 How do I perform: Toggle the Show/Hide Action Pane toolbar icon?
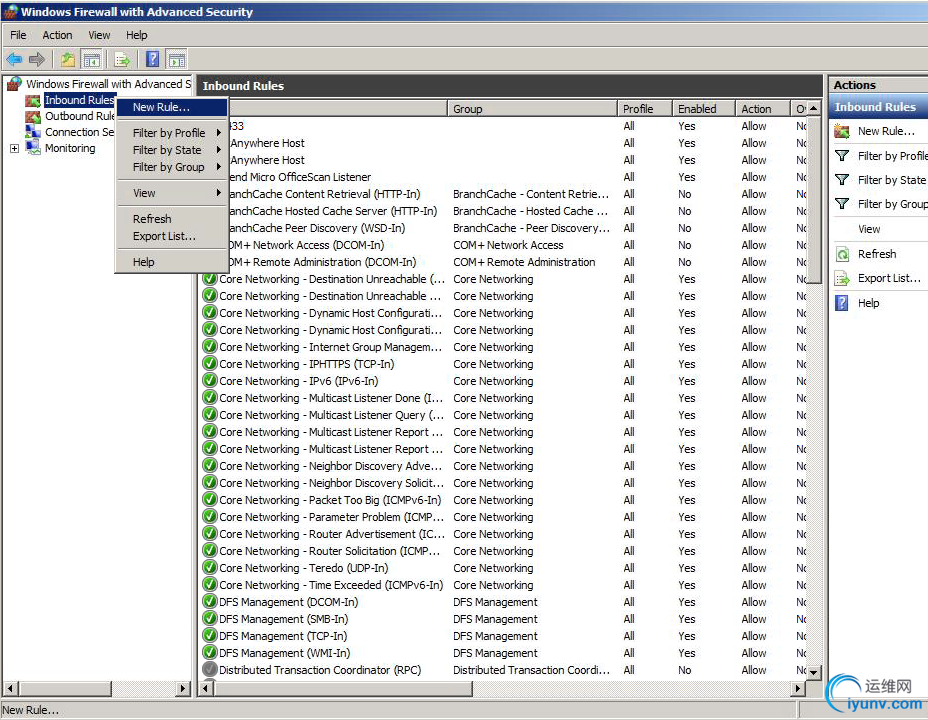(176, 59)
